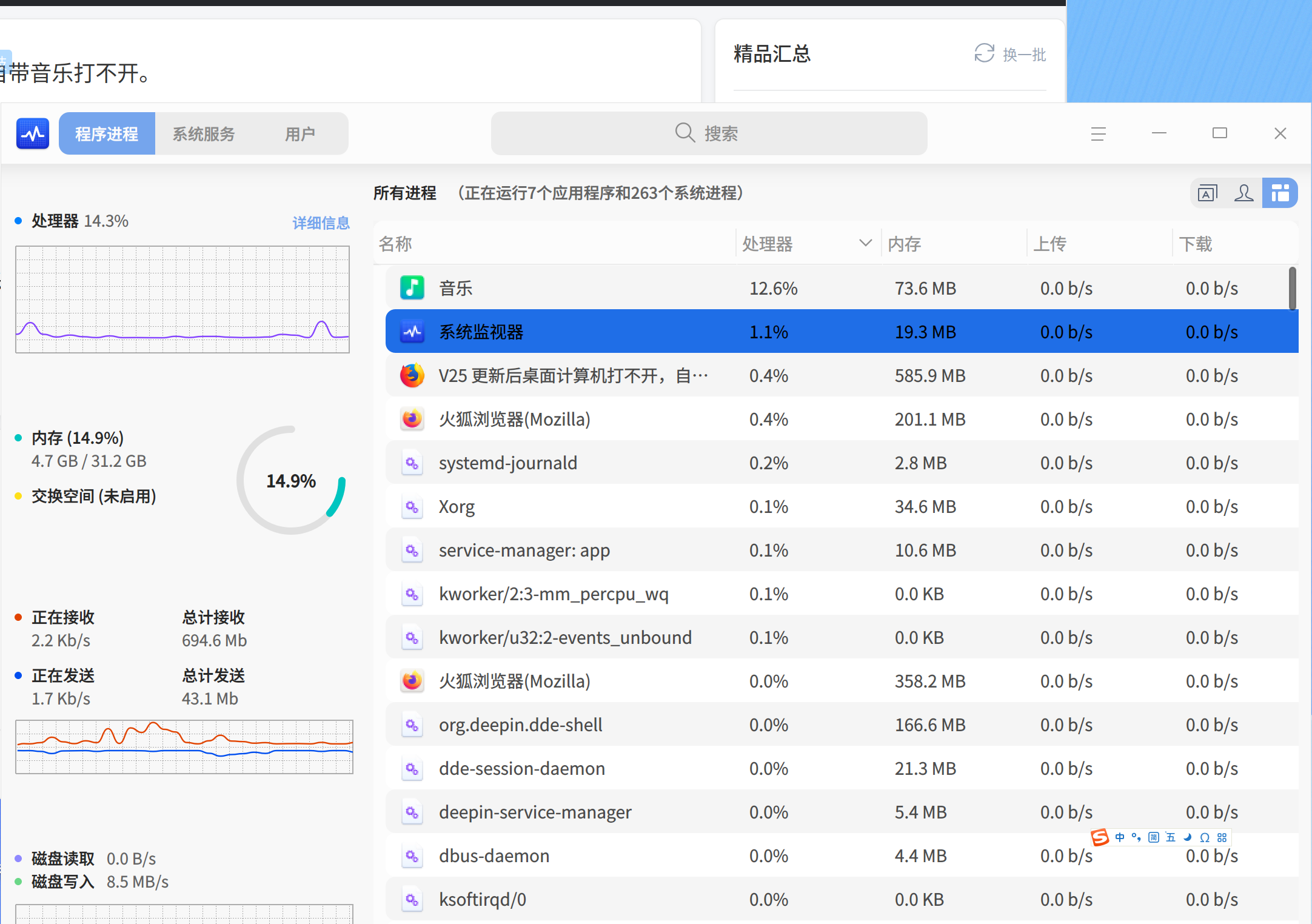Sort by the 上传 column header

pyautogui.click(x=1100, y=244)
